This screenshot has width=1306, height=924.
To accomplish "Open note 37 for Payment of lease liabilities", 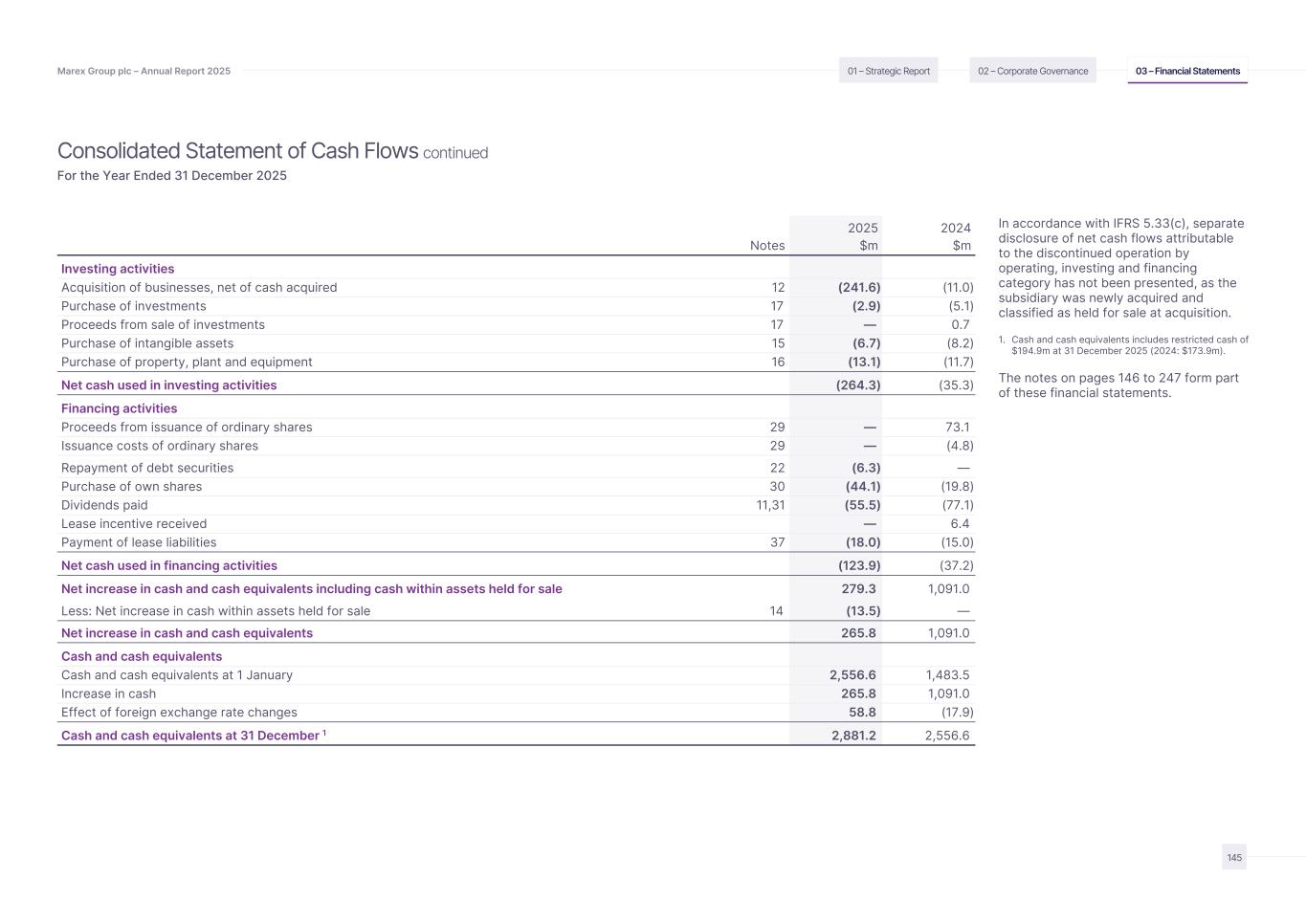I will pos(778,542).
